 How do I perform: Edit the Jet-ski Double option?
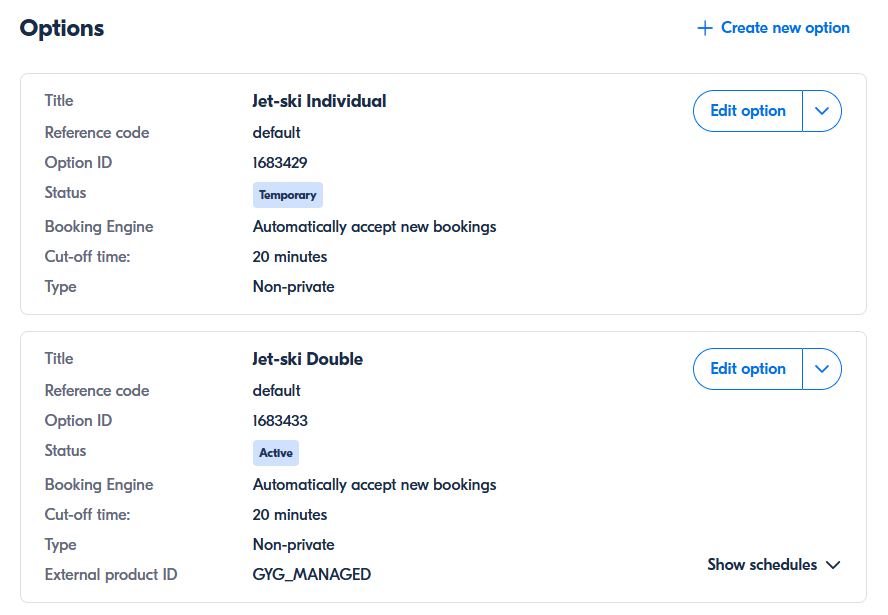[x=748, y=369]
